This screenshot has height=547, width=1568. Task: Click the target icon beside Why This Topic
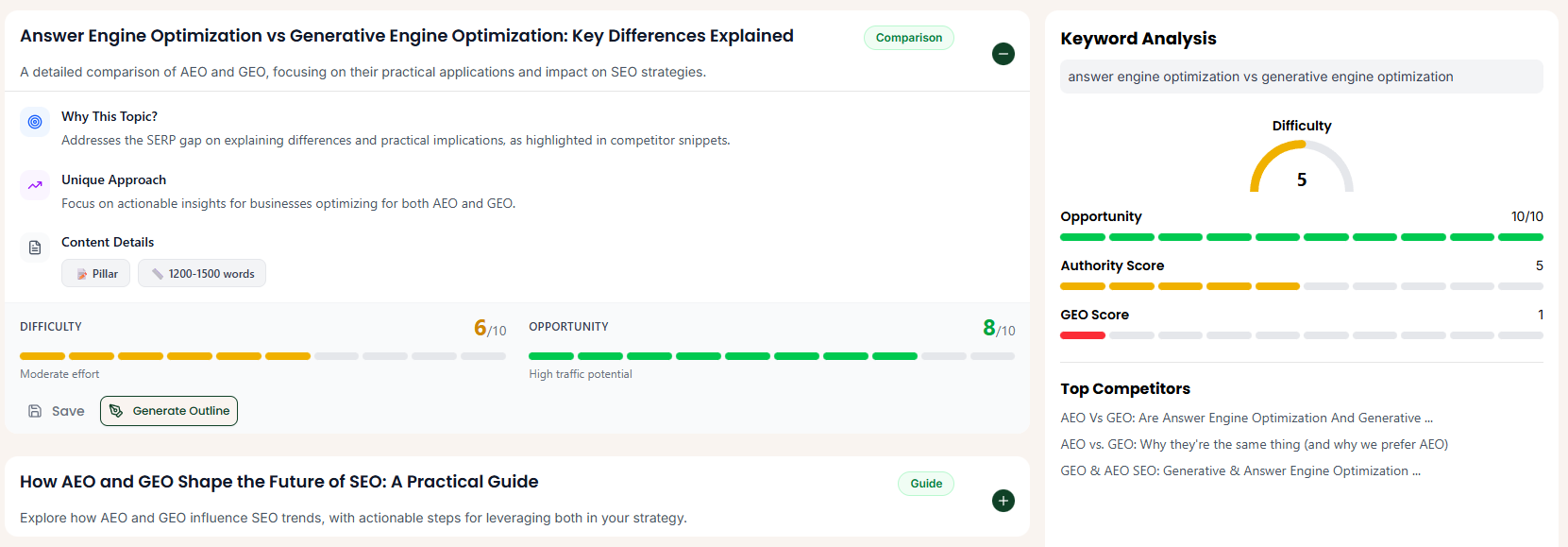pos(35,122)
